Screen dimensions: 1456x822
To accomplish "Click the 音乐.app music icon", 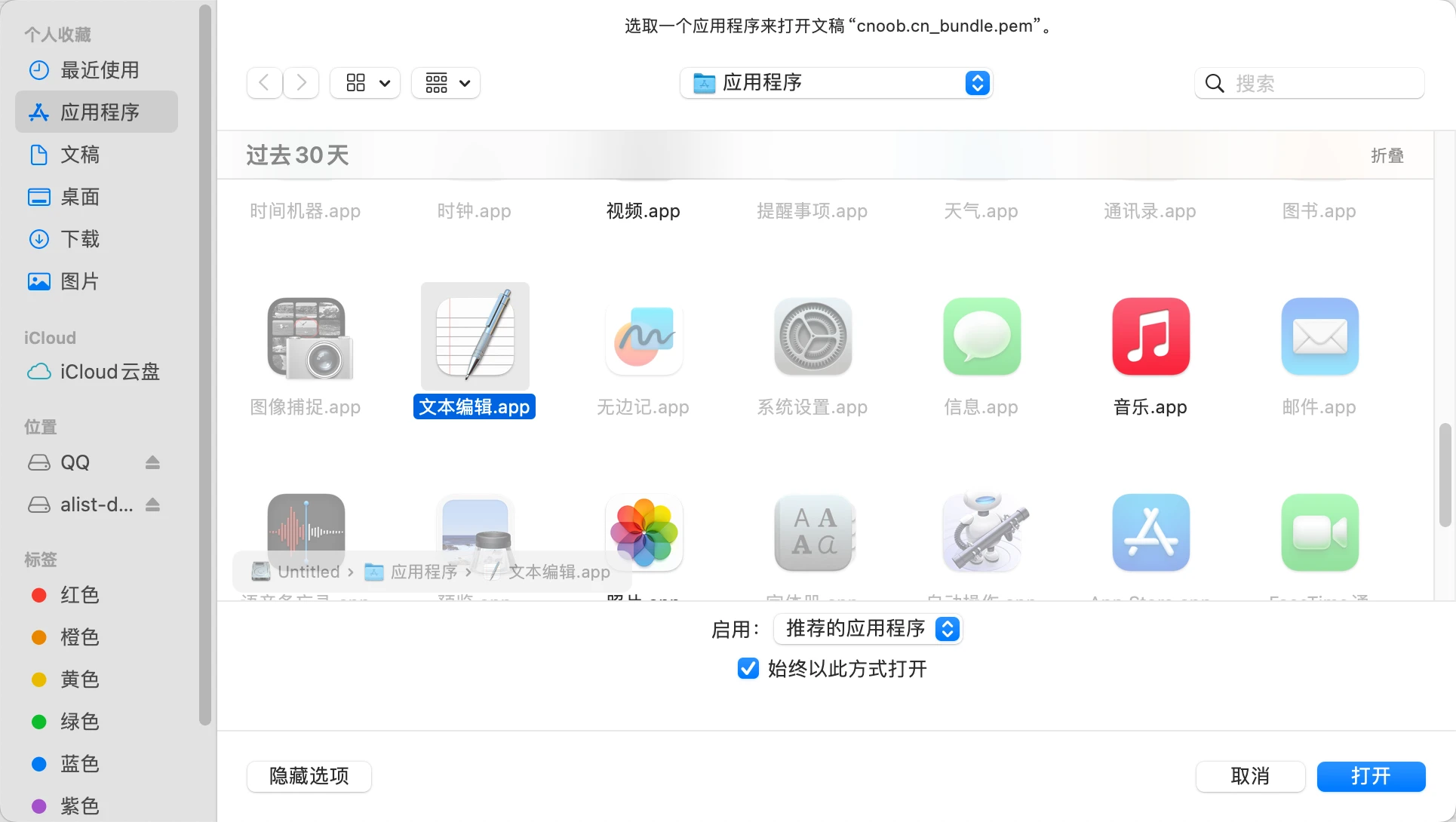I will pyautogui.click(x=1150, y=336).
